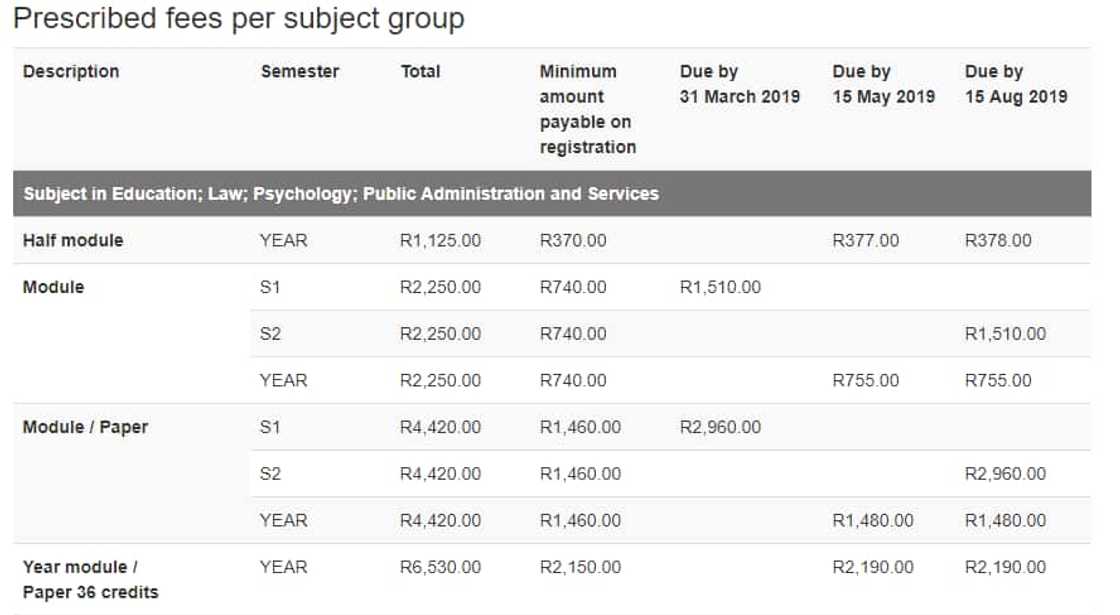Click the R1,125.00 total for Half module
Image resolution: width=1120 pixels, height=615 pixels.
(440, 241)
